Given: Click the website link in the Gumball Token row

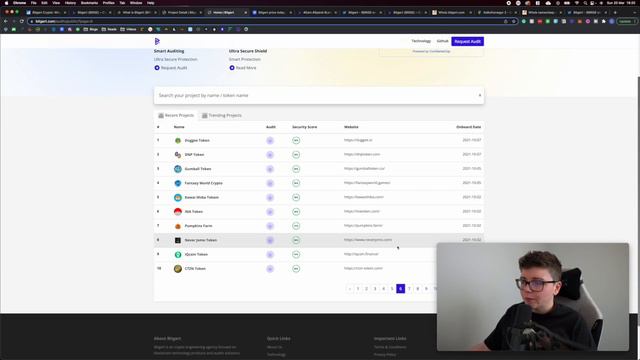Looking at the screenshot, I should coord(364,169).
